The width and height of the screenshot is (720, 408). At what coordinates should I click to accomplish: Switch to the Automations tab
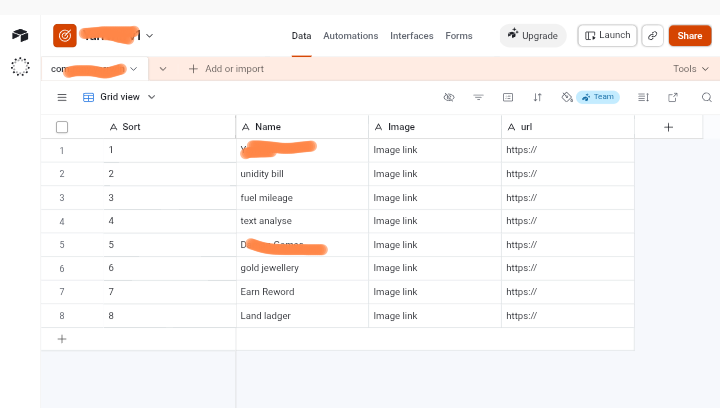coord(350,36)
